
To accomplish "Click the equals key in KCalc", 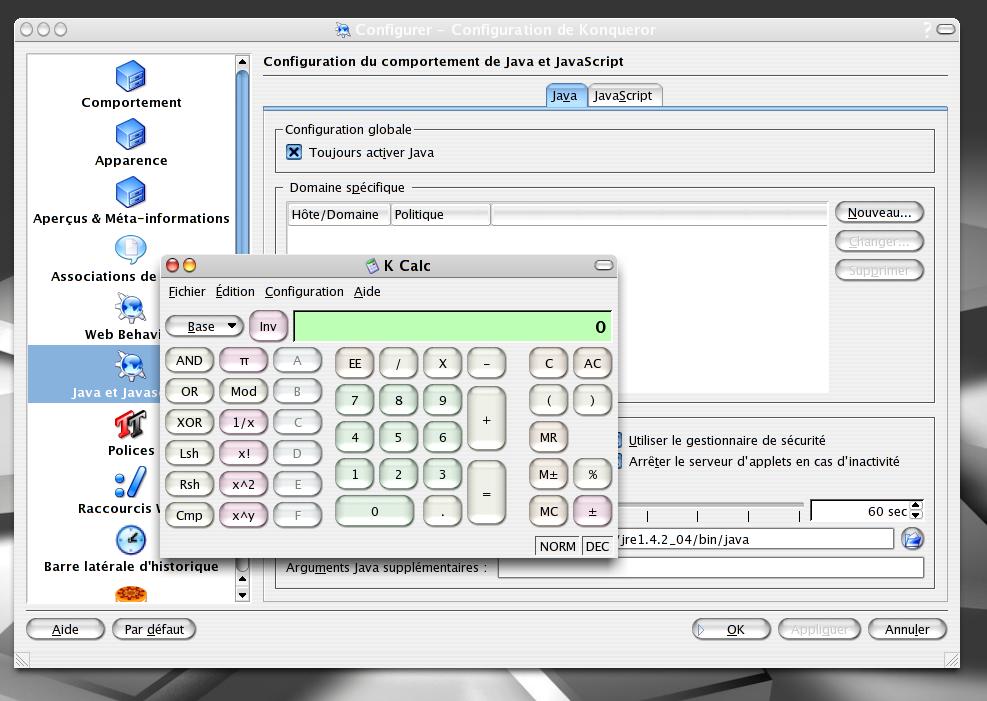I will pyautogui.click(x=487, y=493).
